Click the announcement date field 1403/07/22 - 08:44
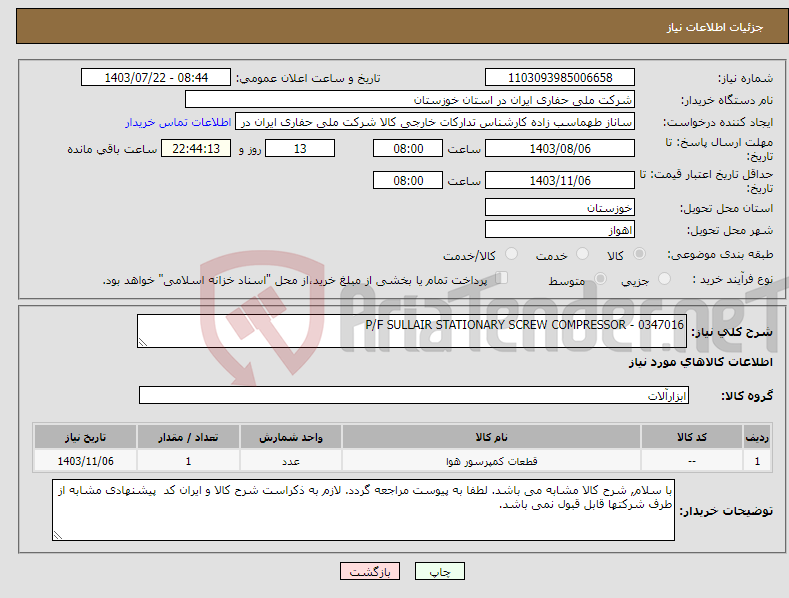This screenshot has height=598, width=789. (155, 78)
